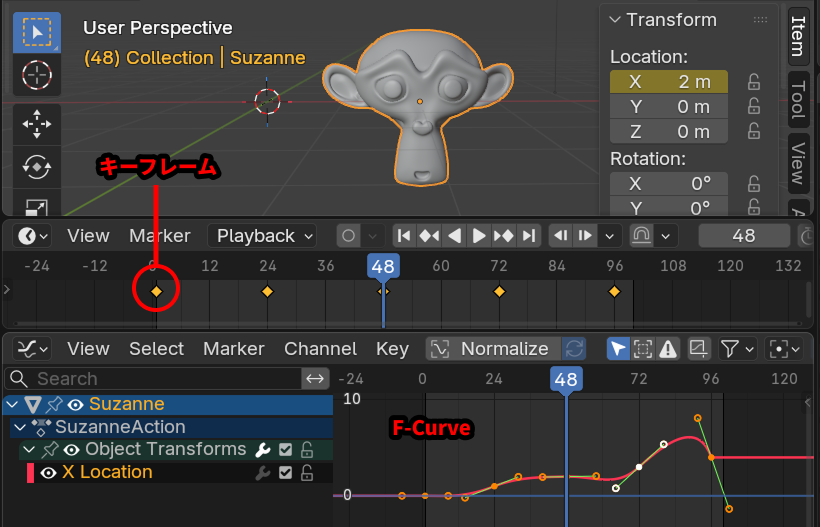Collapse the SuzanneAction channel group

20,427
